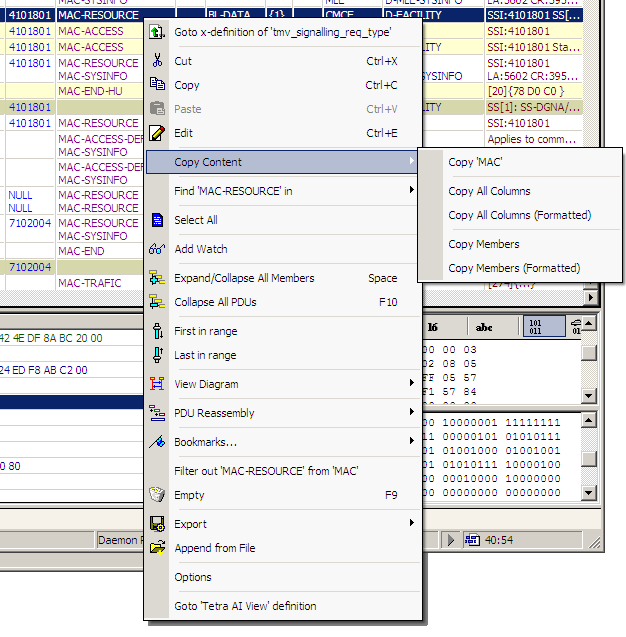Expand the Find 'MAC-RESOURCE' in submenu
This screenshot has width=626, height=637.
click(x=411, y=191)
